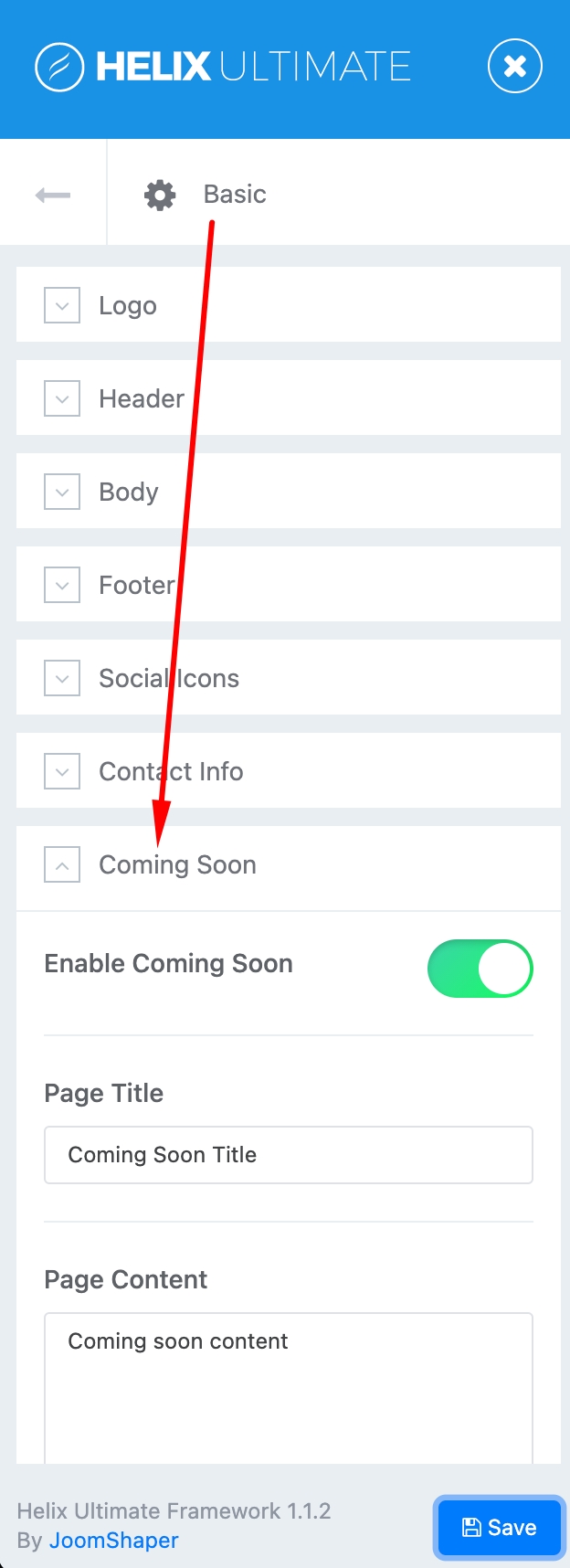Disable the Enable Coming Soon switch

pos(480,969)
